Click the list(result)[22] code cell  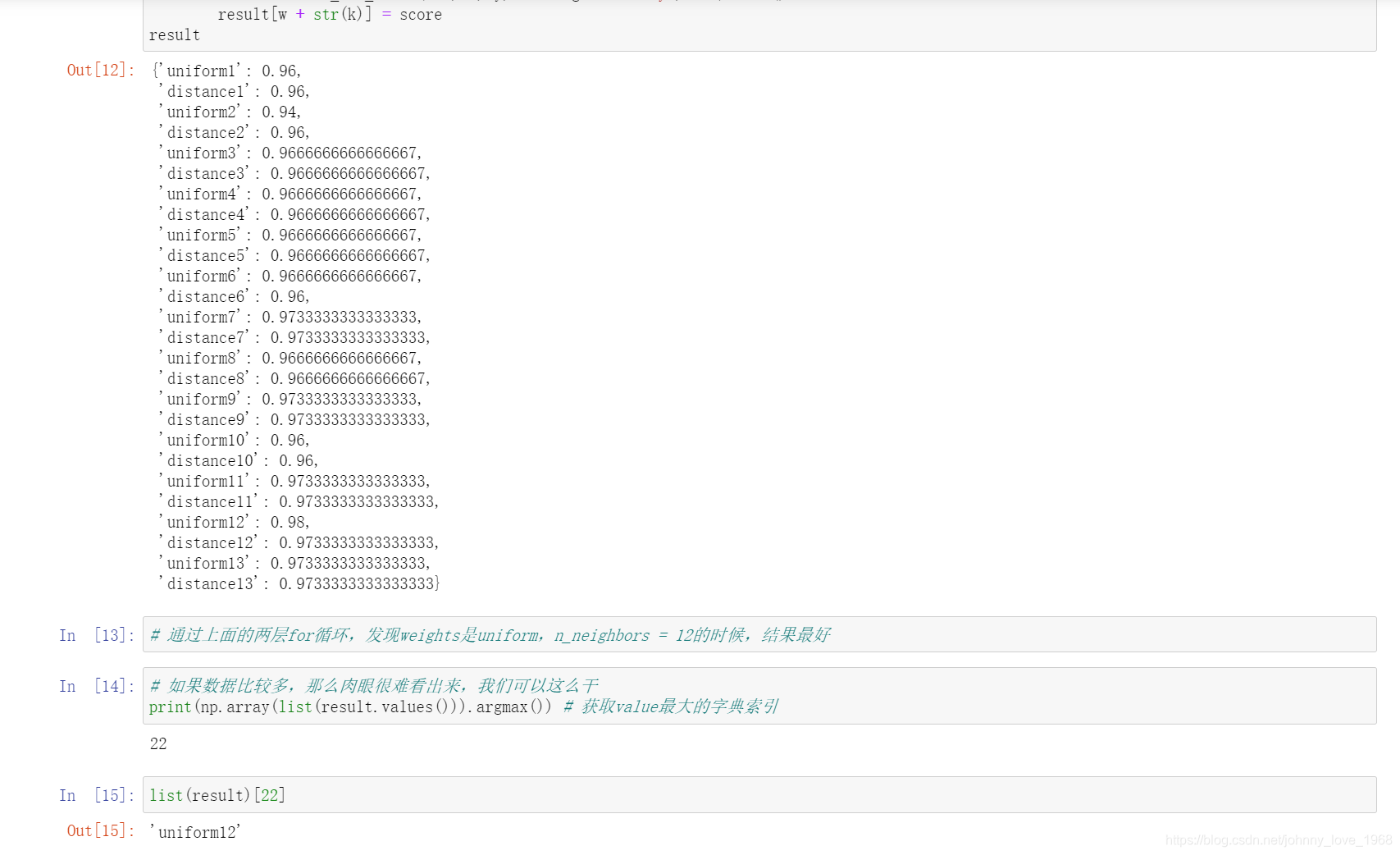(759, 794)
